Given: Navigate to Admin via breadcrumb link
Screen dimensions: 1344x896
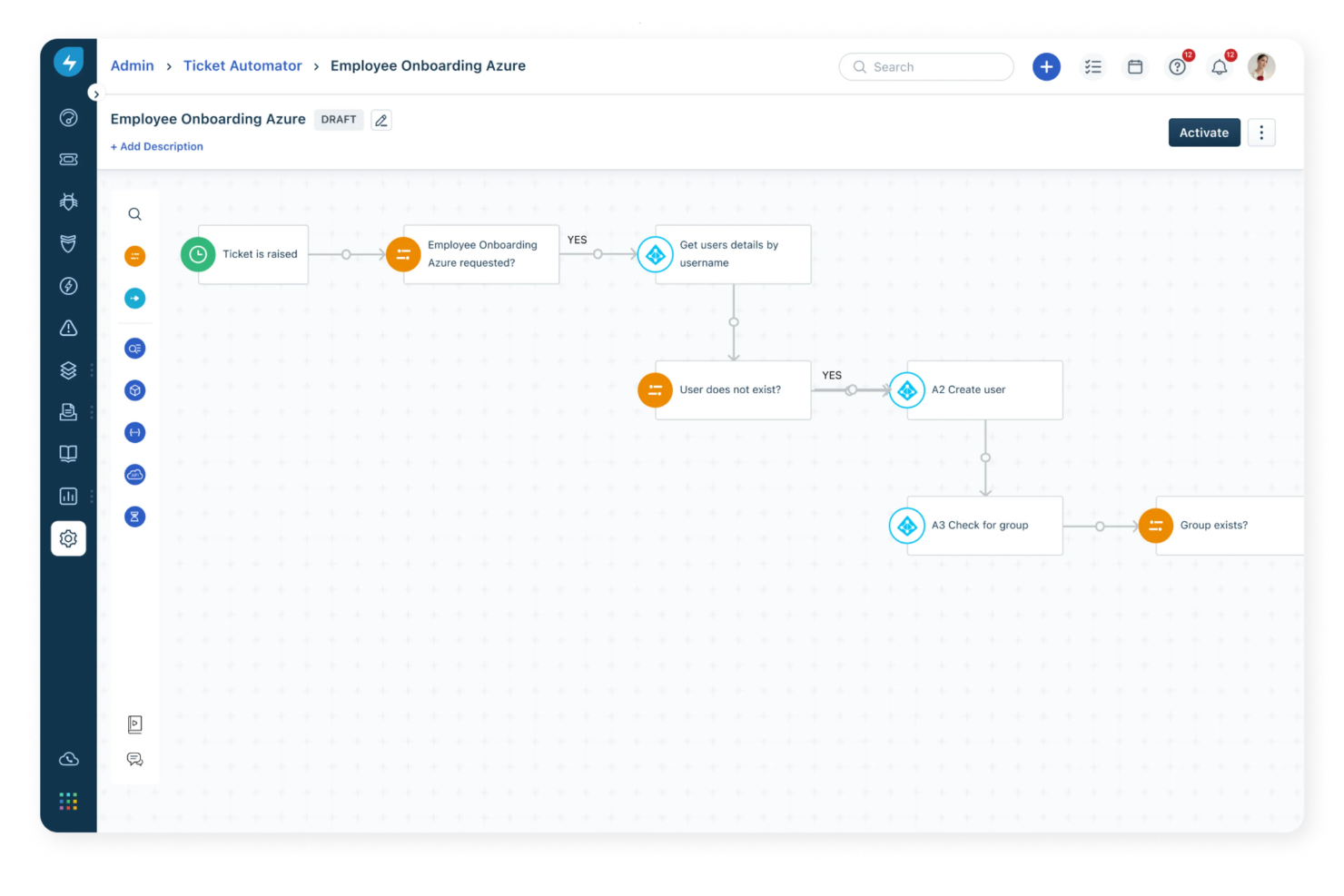Looking at the screenshot, I should pyautogui.click(x=132, y=65).
